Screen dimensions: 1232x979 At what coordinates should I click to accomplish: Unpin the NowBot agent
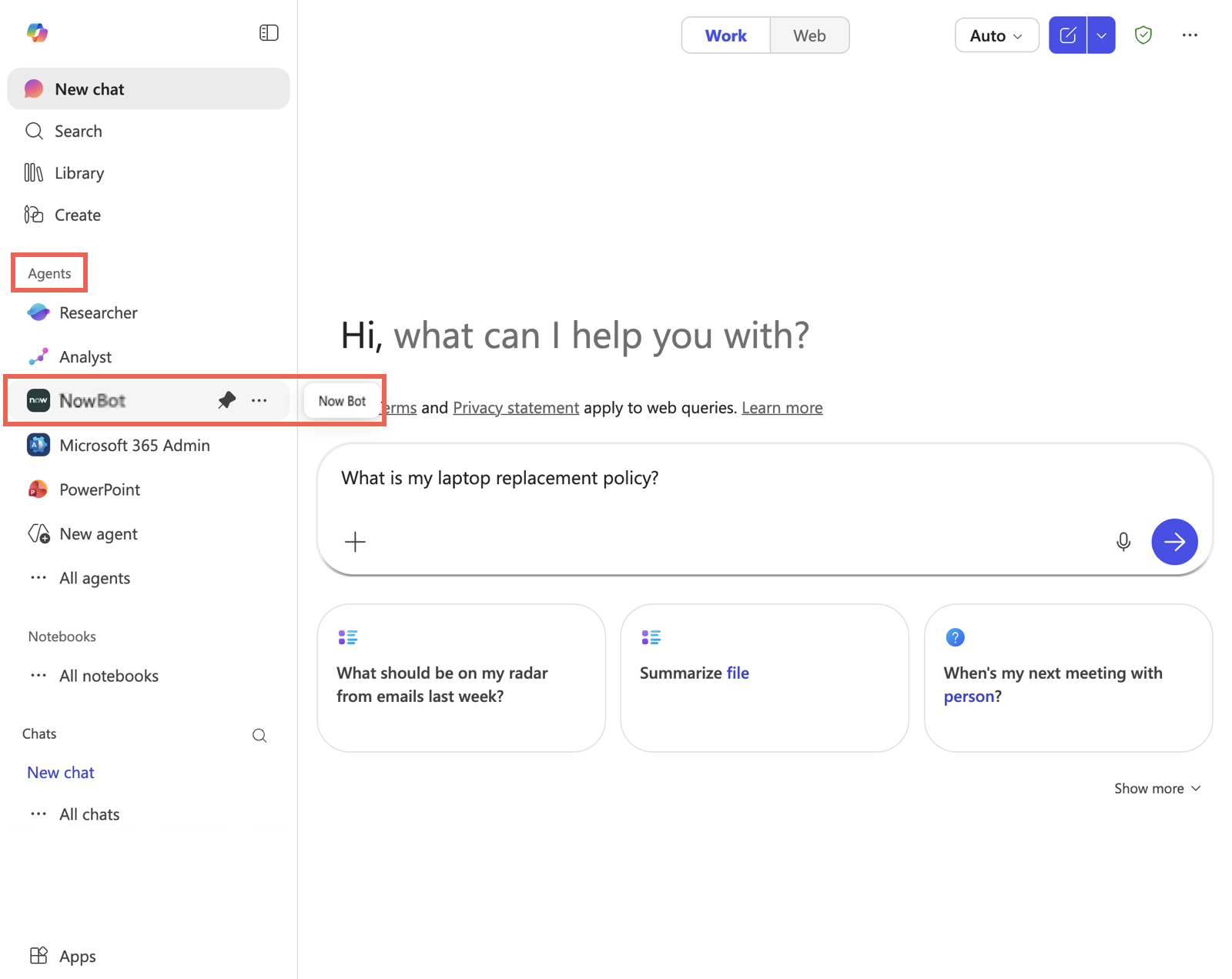[226, 400]
